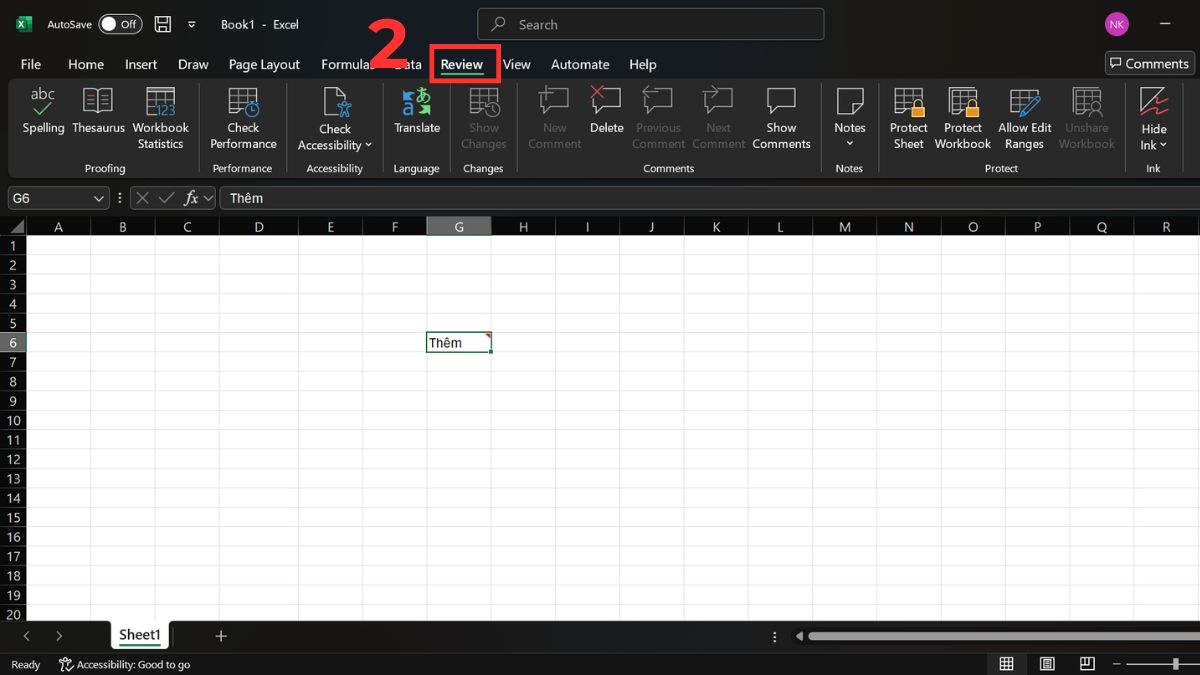
Task: Run Spelling check
Action: [43, 115]
